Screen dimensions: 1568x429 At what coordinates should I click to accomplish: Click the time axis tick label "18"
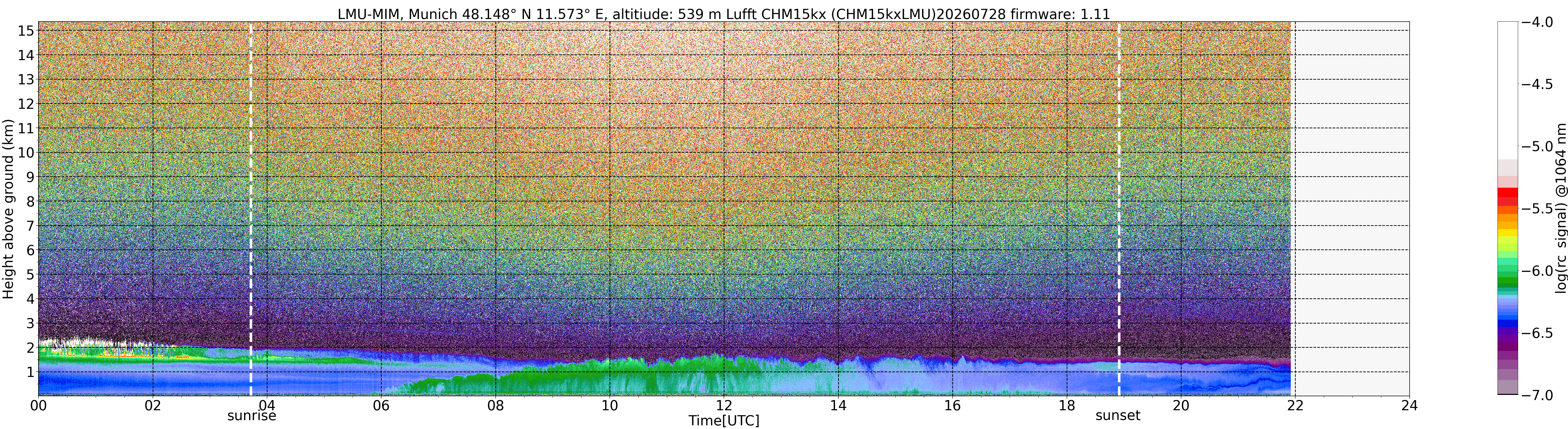click(x=1066, y=406)
